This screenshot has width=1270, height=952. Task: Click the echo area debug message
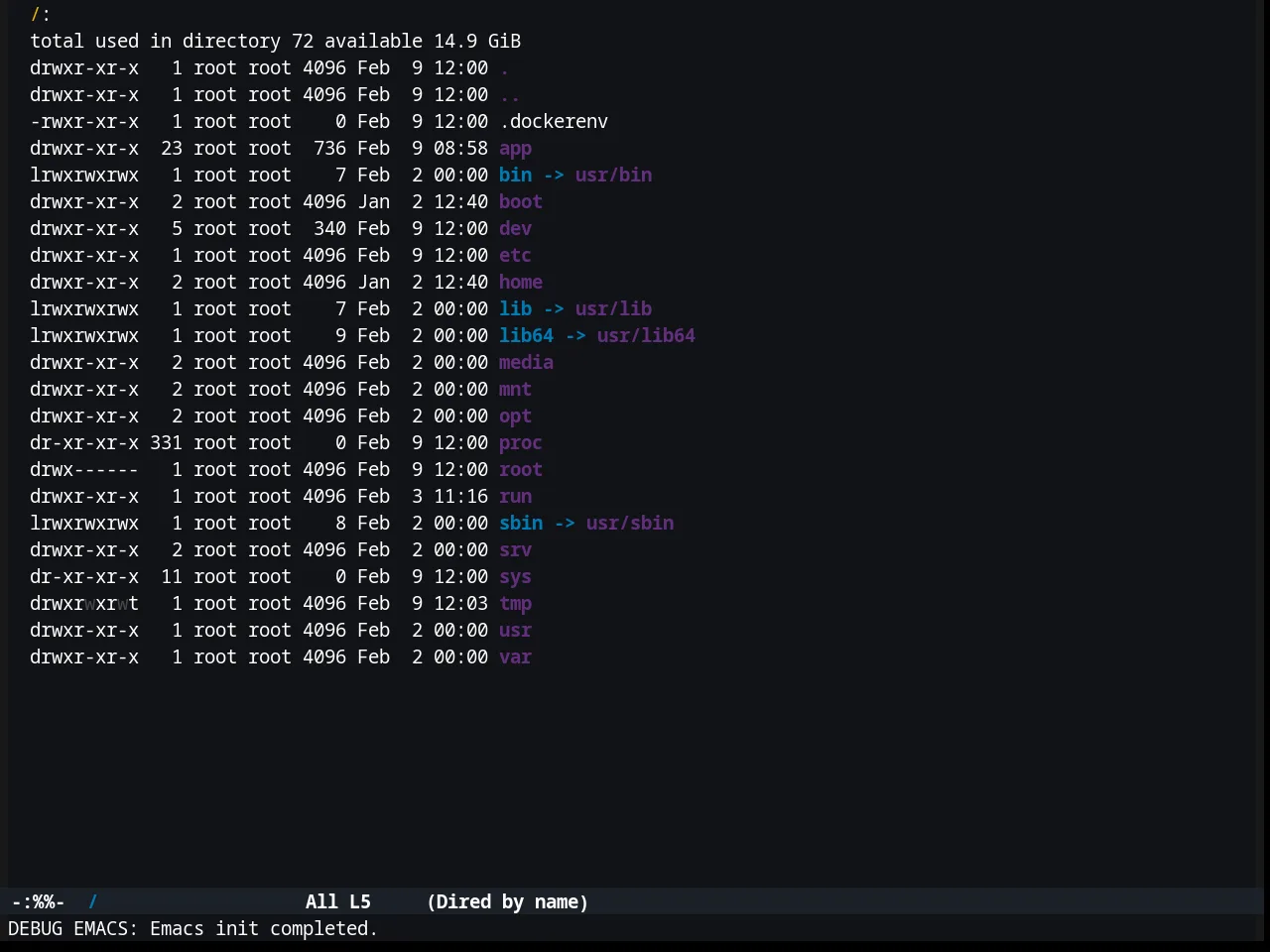(x=192, y=928)
